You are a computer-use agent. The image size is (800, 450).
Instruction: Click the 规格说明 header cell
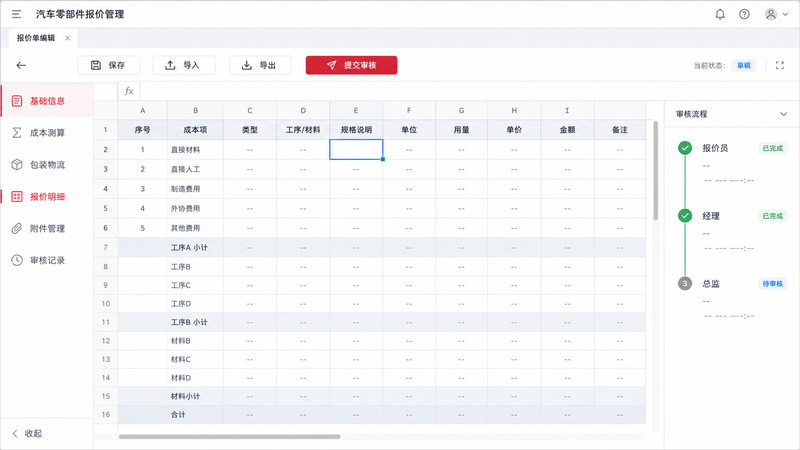tap(356, 130)
